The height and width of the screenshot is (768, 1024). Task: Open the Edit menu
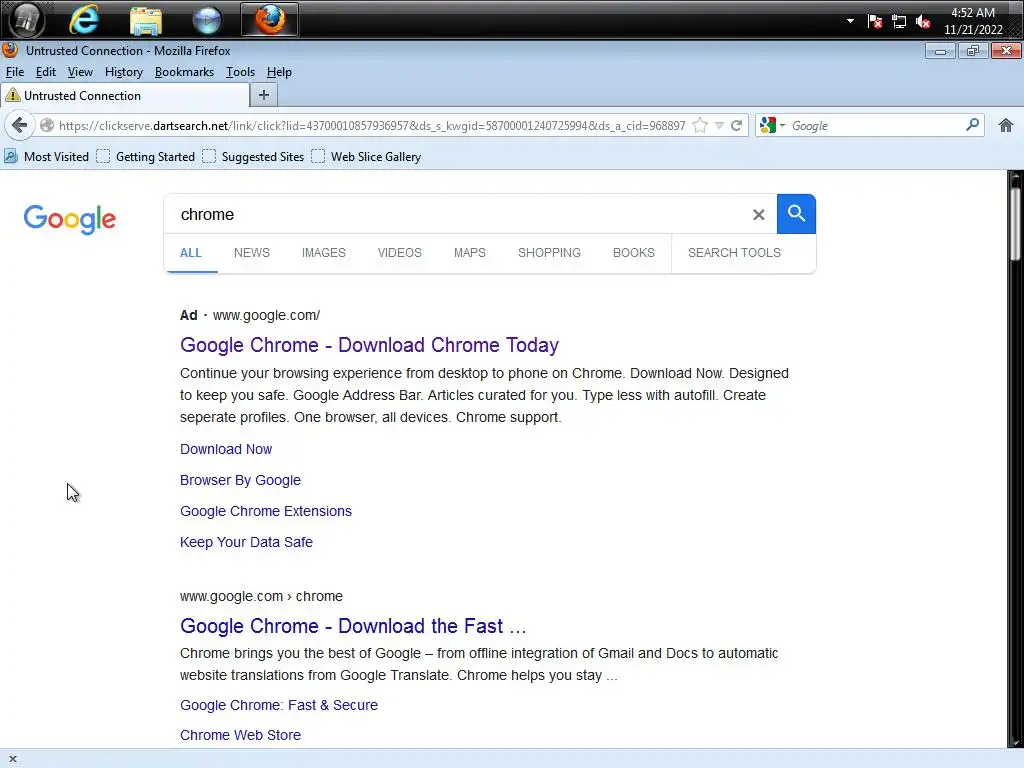coord(46,72)
